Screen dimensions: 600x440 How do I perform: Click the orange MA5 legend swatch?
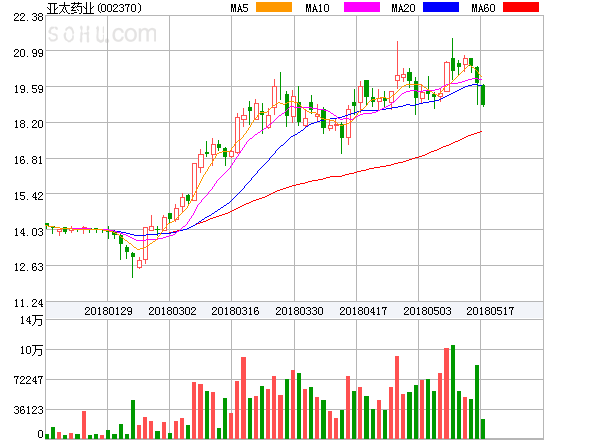coord(274,7)
